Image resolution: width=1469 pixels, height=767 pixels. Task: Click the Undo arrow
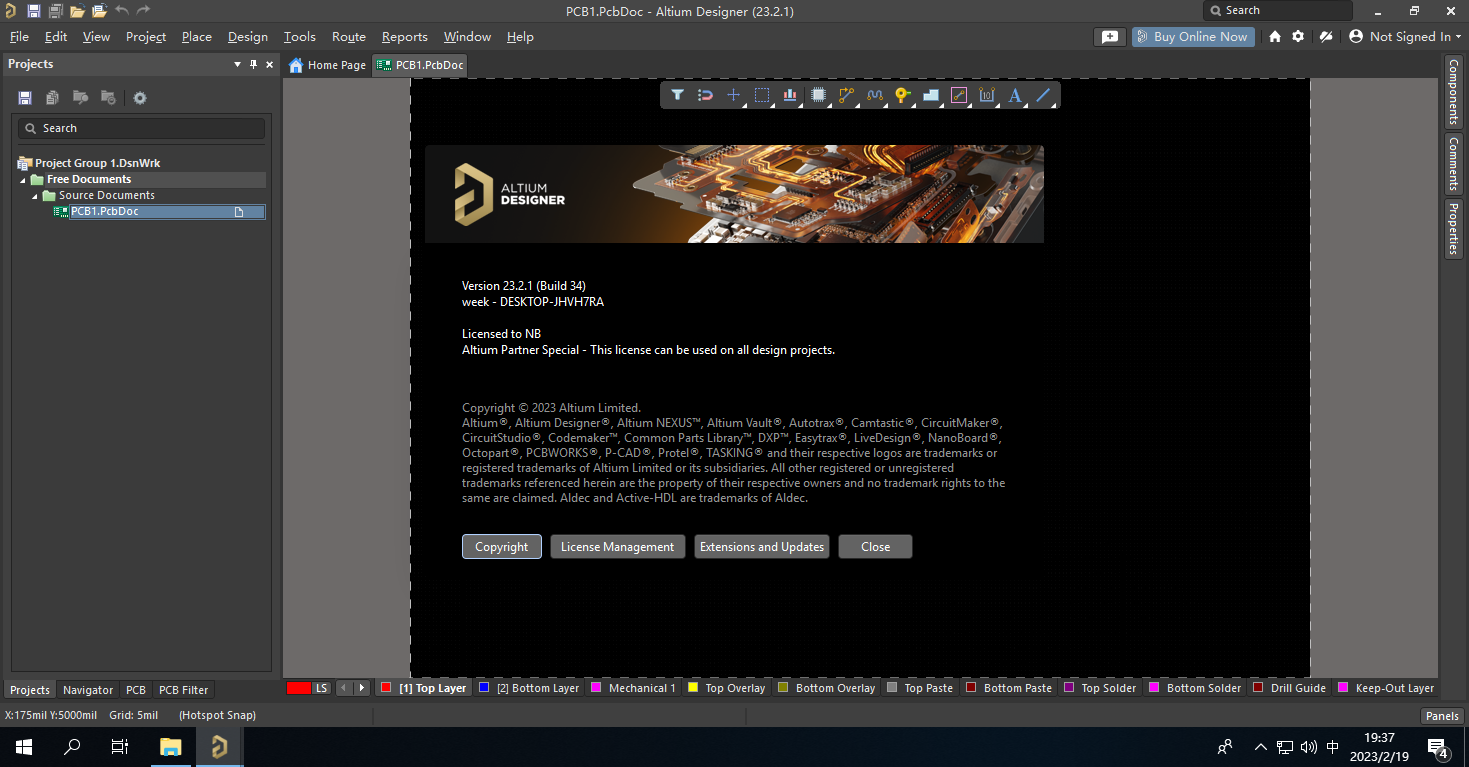(122, 10)
